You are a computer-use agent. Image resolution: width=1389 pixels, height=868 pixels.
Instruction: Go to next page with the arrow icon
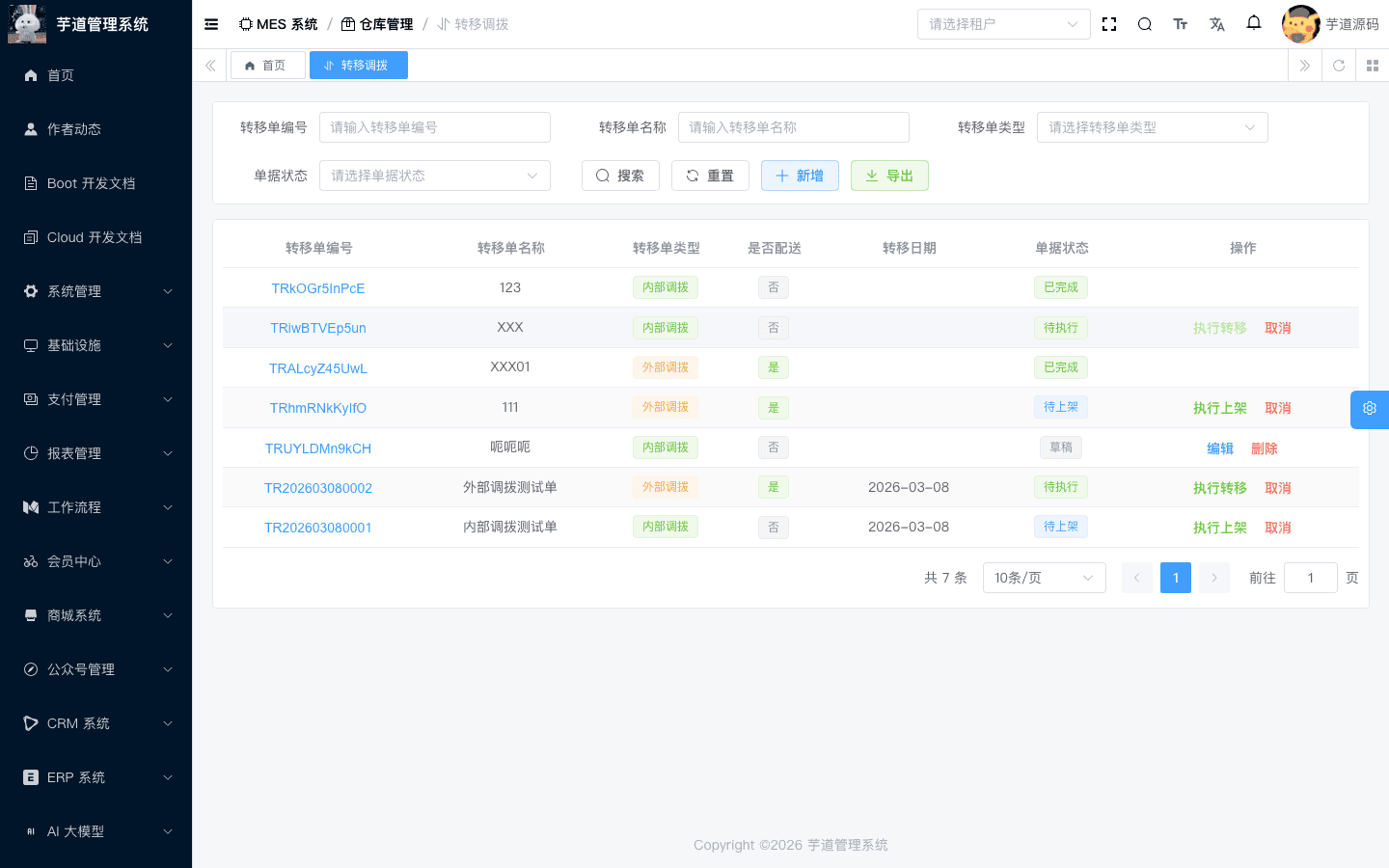click(1213, 577)
